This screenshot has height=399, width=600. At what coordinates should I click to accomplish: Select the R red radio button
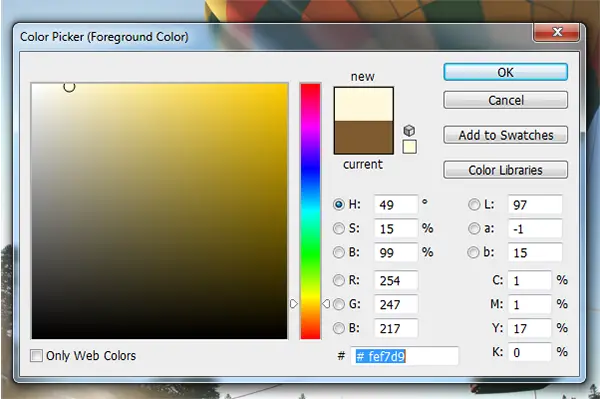[x=339, y=280]
